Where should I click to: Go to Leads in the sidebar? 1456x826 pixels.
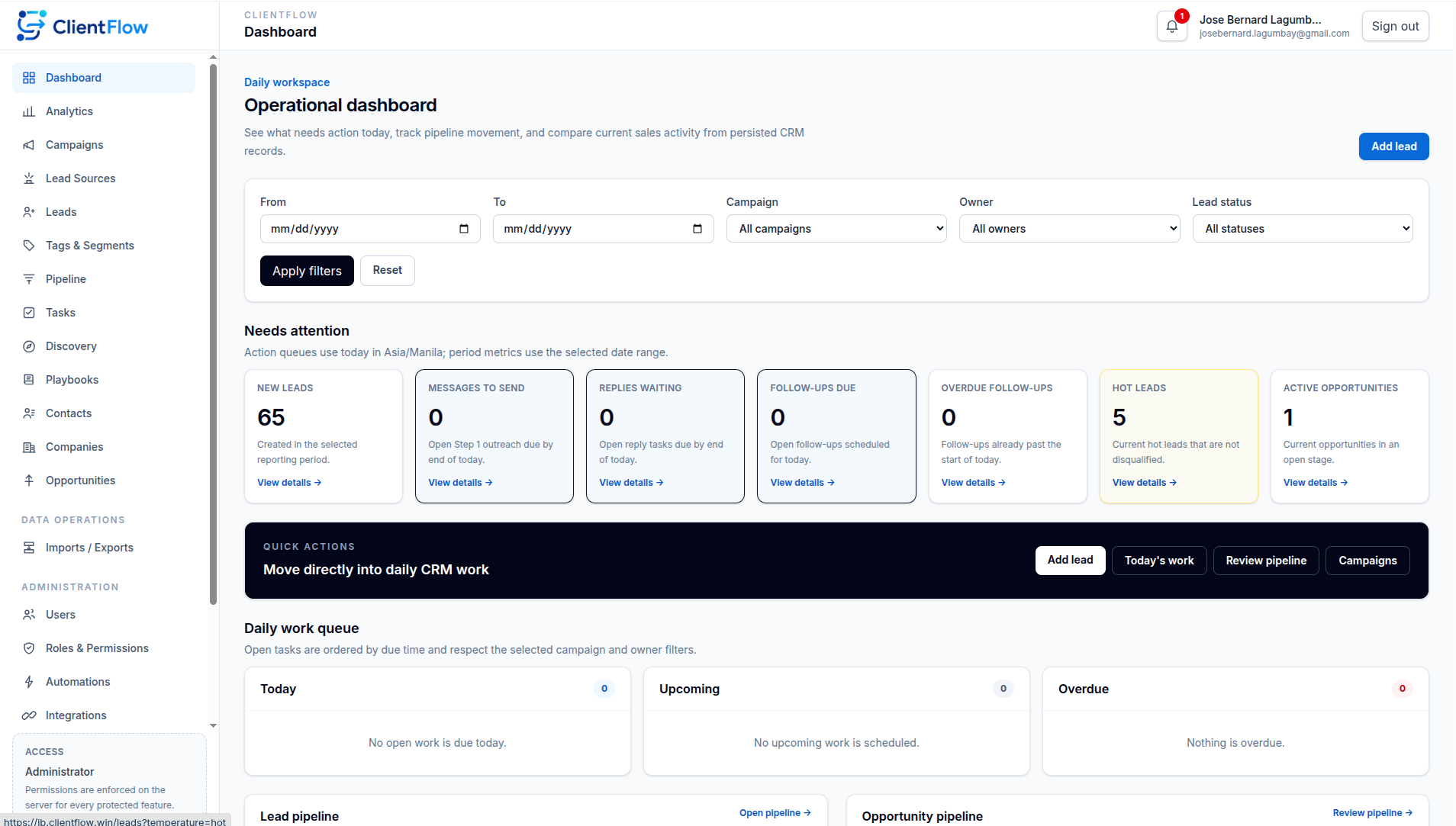pos(104,212)
